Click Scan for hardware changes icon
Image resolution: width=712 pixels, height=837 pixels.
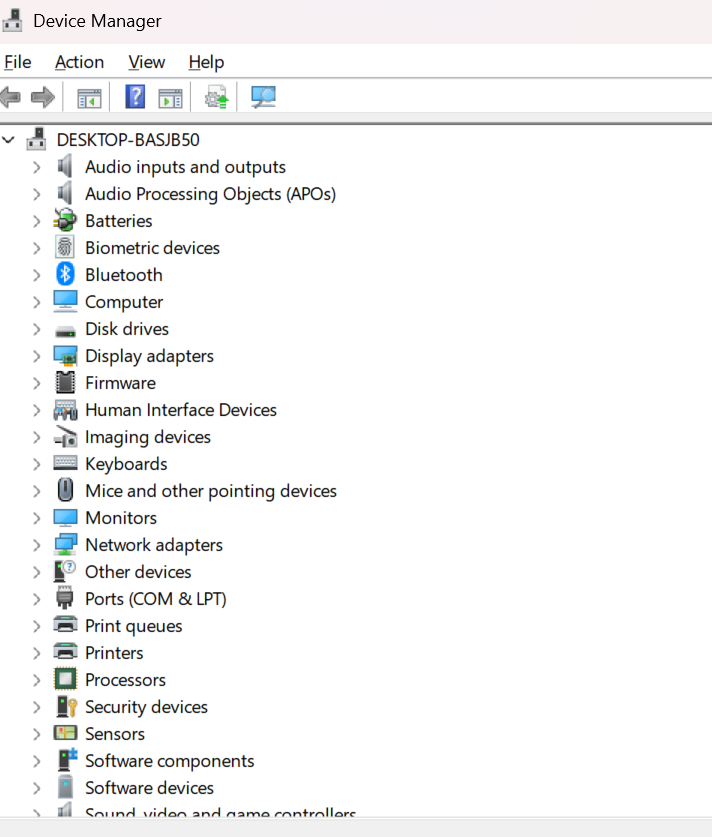point(263,97)
